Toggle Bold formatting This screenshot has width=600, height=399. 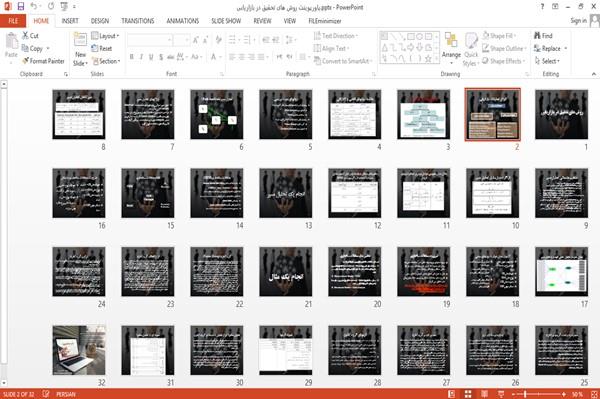[132, 57]
